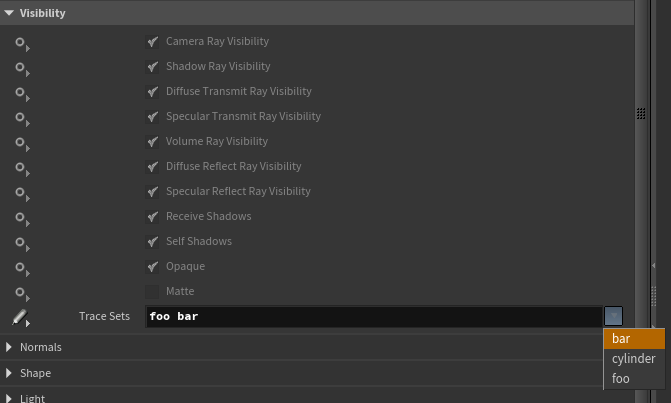The height and width of the screenshot is (403, 671).
Task: Click the gear icon beside Camera Ray Visibility
Action: (x=20, y=42)
